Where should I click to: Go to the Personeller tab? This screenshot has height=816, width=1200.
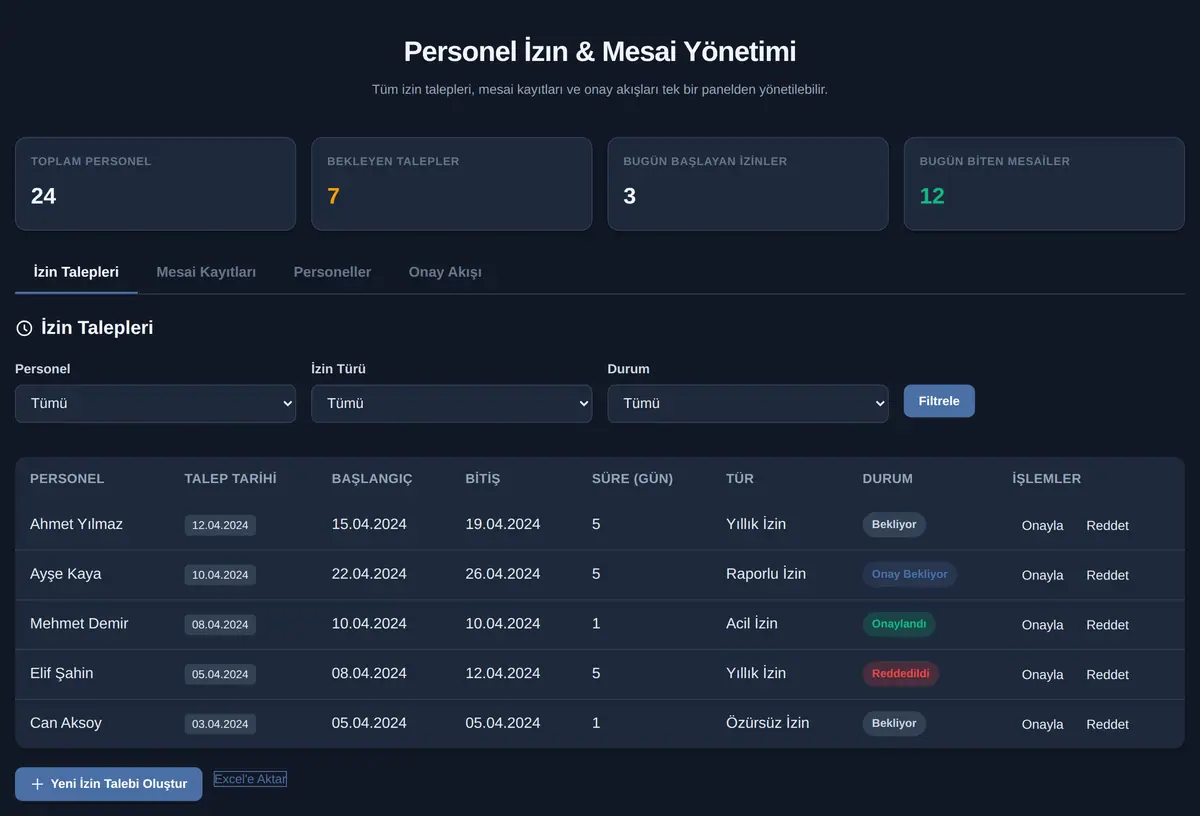pyautogui.click(x=332, y=272)
